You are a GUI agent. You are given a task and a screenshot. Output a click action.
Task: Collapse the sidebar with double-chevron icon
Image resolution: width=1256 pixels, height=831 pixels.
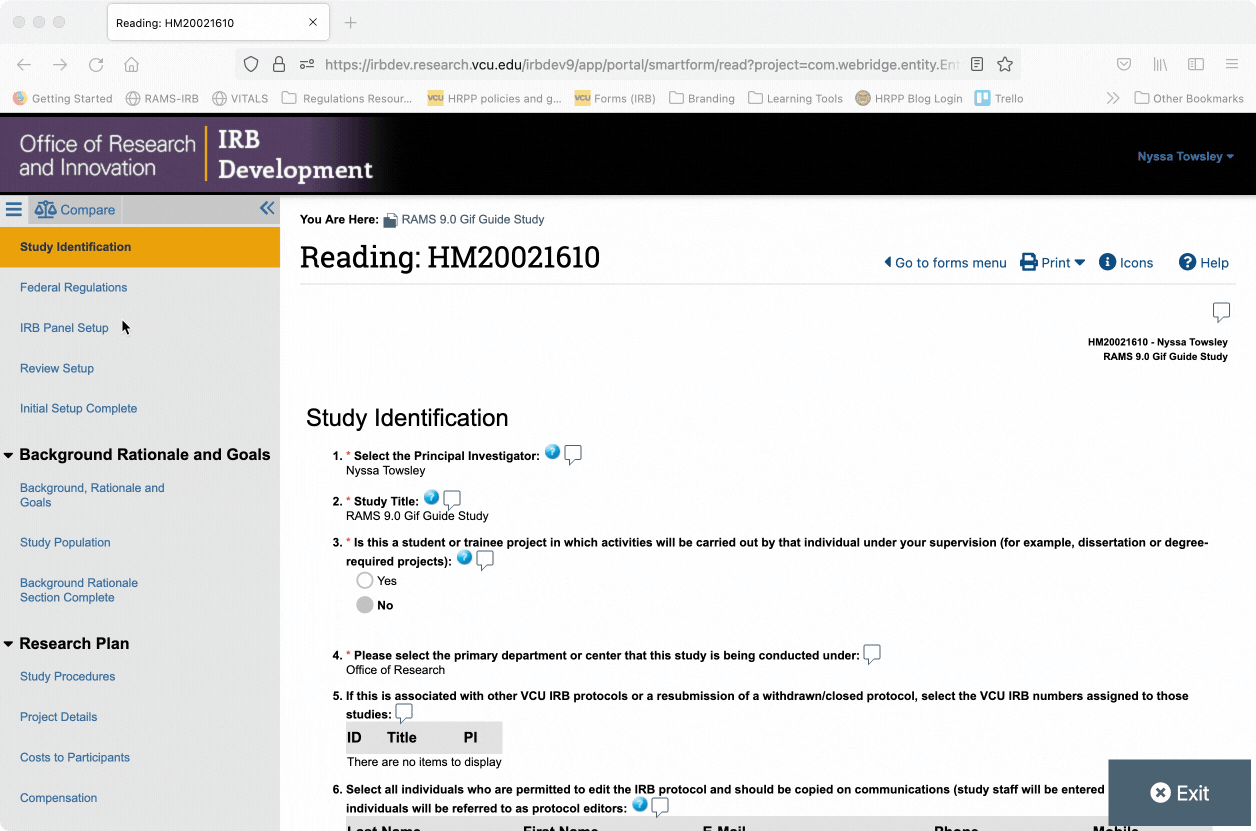(x=267, y=208)
